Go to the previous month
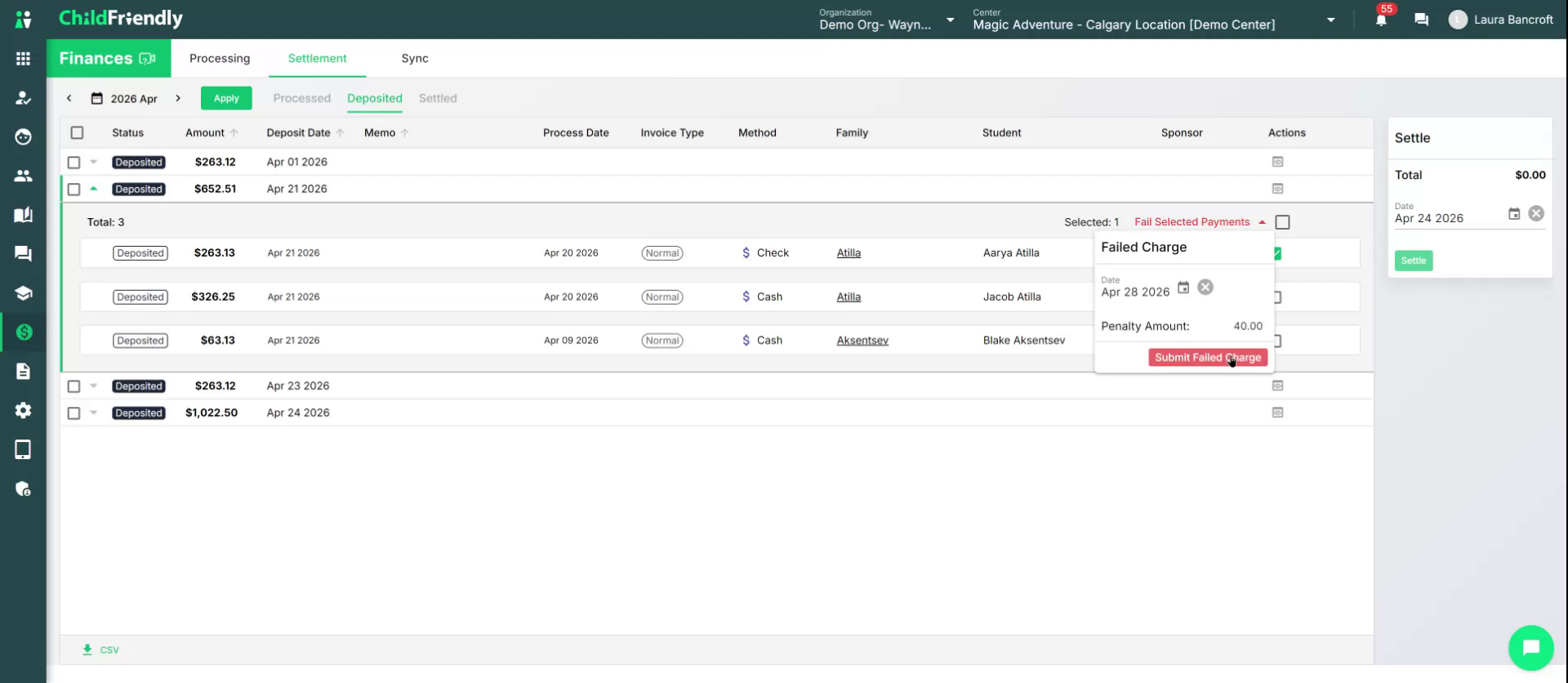Viewport: 1568px width, 683px height. click(x=69, y=98)
